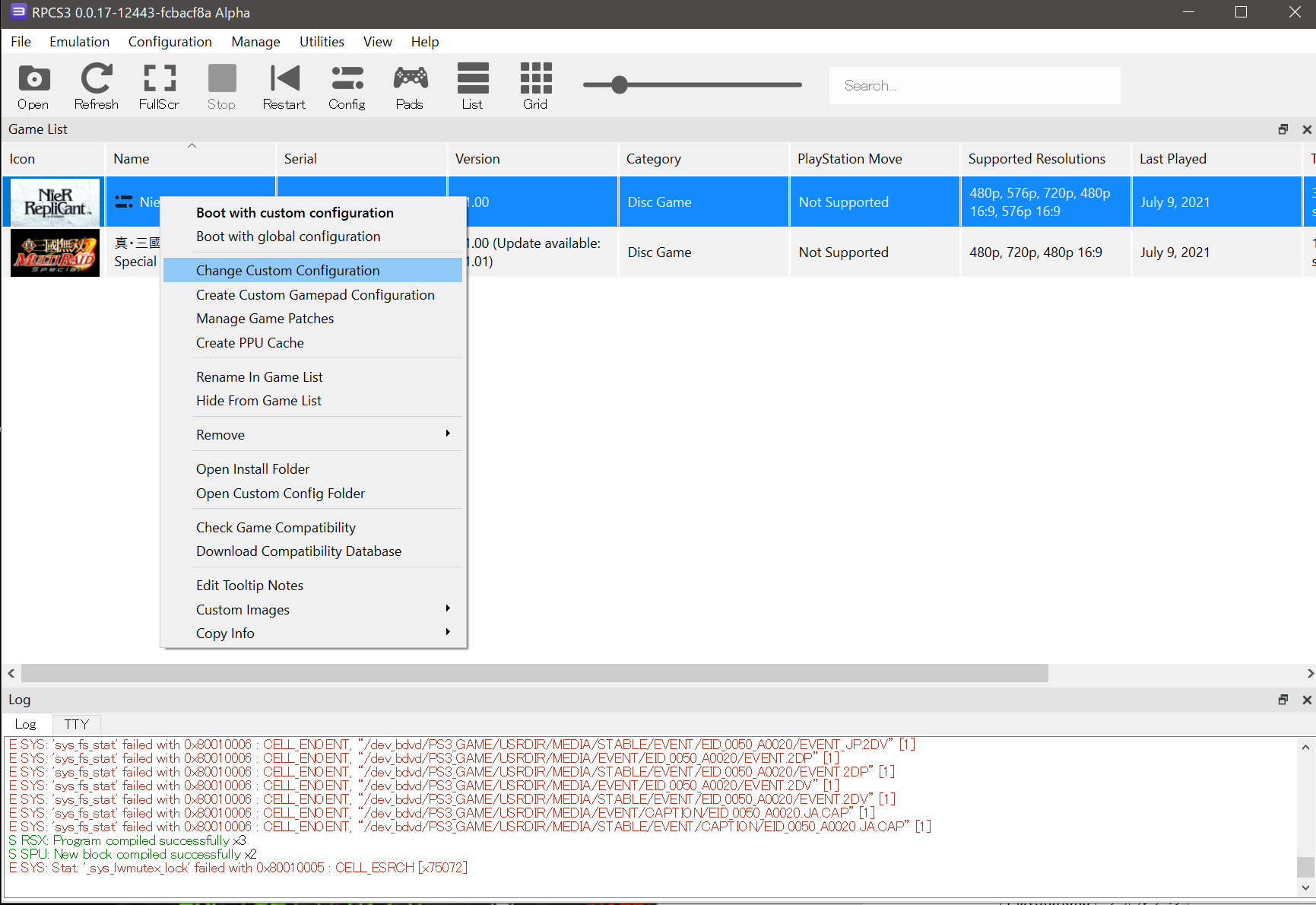Click the Open toolbar icon
1316x905 pixels.
[33, 87]
